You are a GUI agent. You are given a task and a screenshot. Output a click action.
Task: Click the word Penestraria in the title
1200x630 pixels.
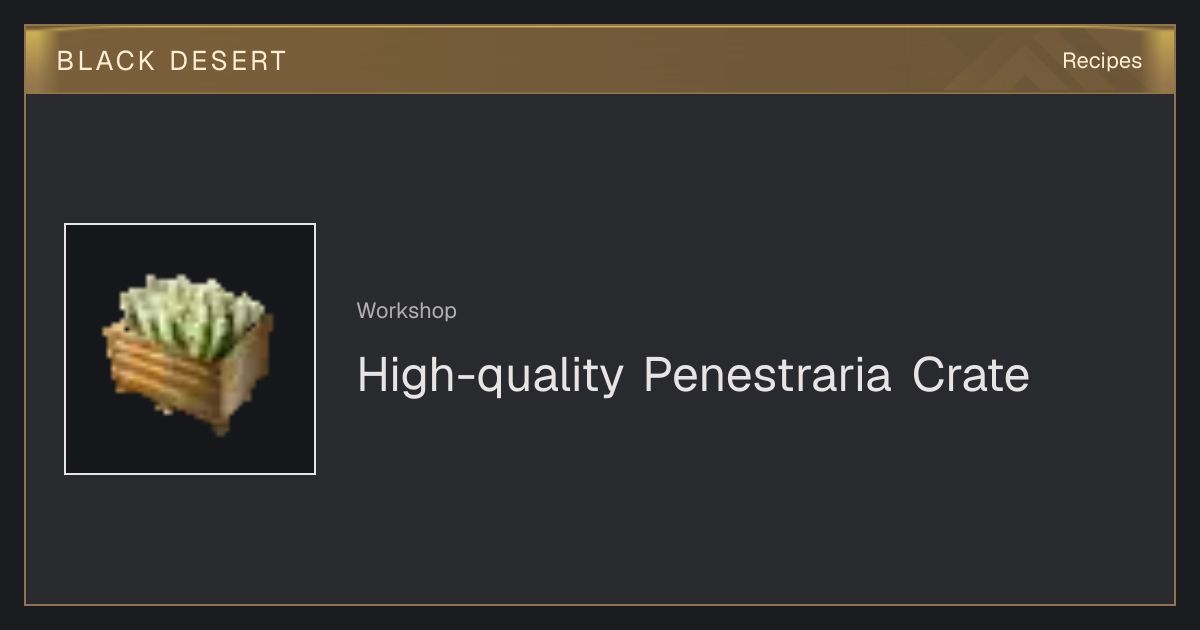(766, 375)
